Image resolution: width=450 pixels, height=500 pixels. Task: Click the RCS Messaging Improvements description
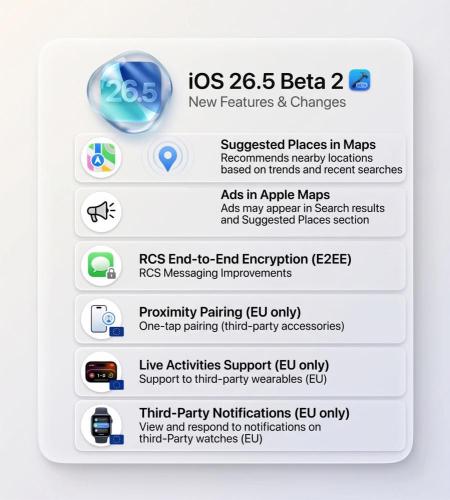215,273
